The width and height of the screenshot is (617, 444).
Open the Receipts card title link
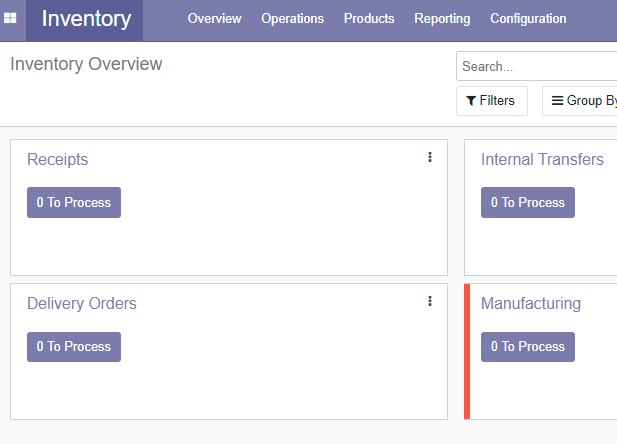pos(57,159)
